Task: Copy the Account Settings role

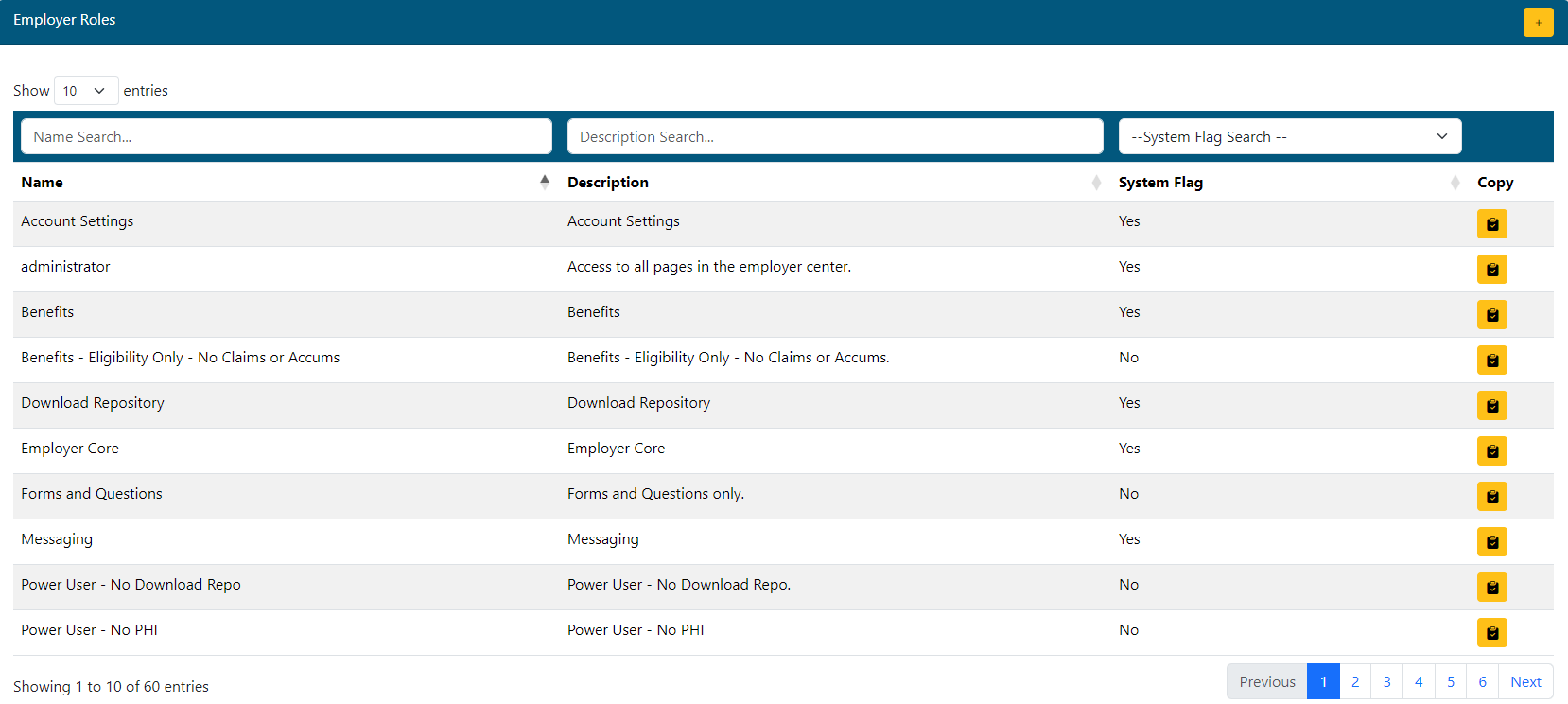Action: [1491, 224]
